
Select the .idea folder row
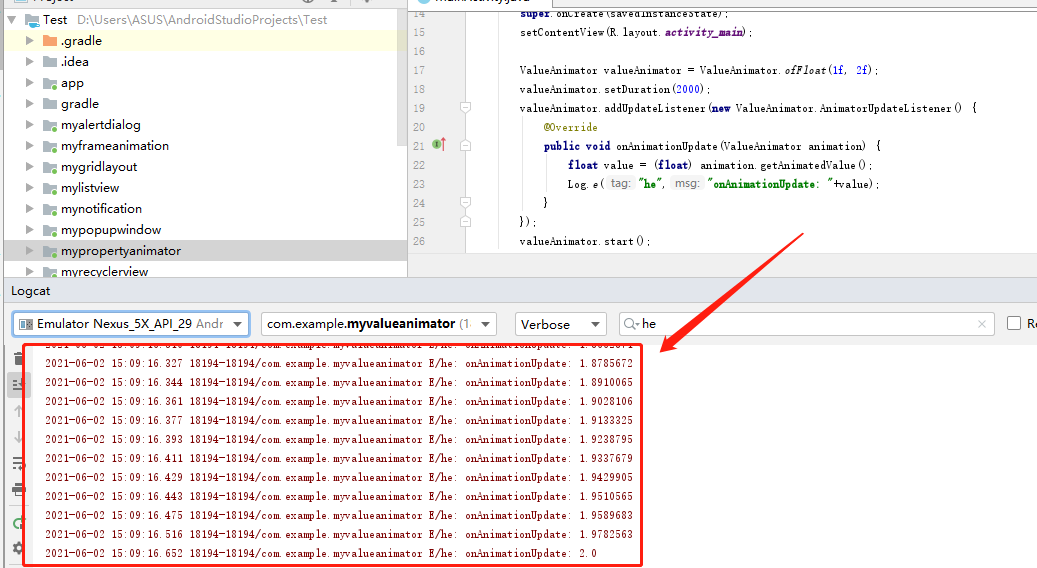(x=205, y=61)
